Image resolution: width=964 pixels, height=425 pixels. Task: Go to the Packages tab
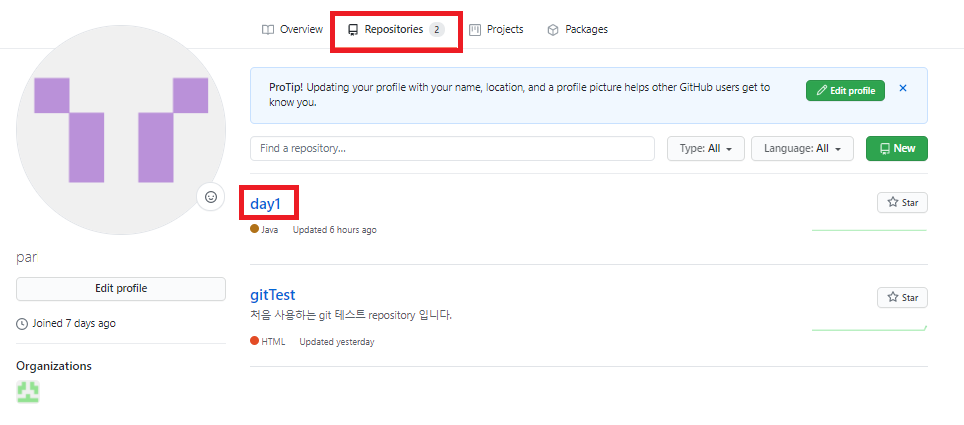click(577, 29)
